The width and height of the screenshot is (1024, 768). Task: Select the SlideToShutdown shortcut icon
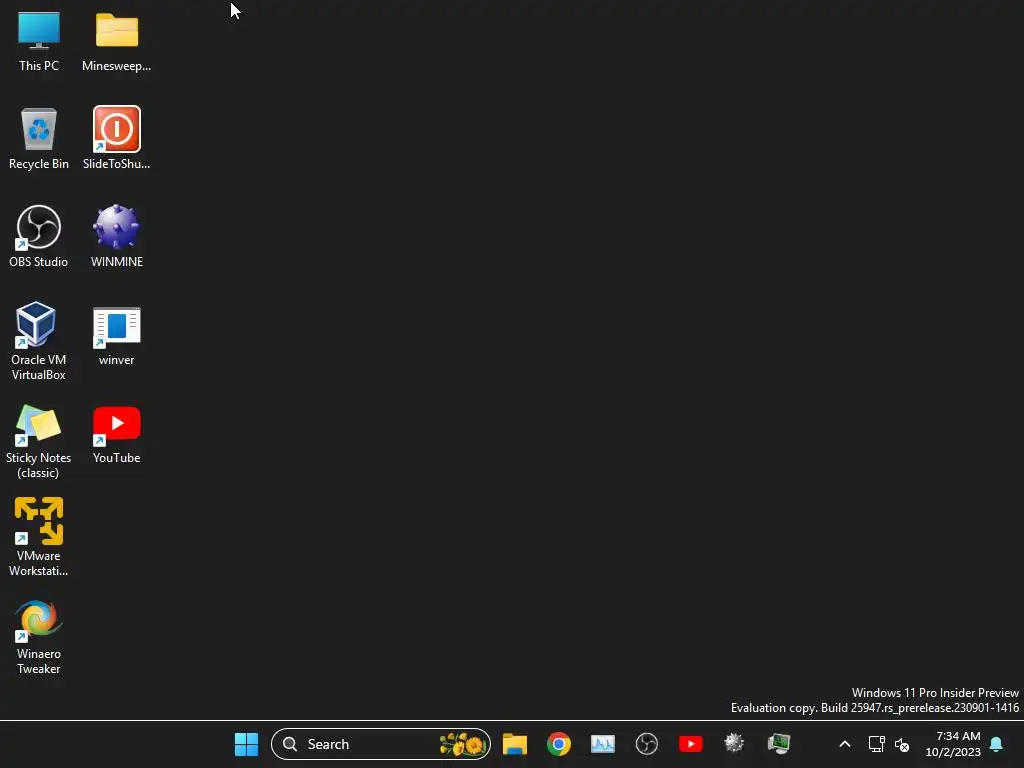pos(116,138)
